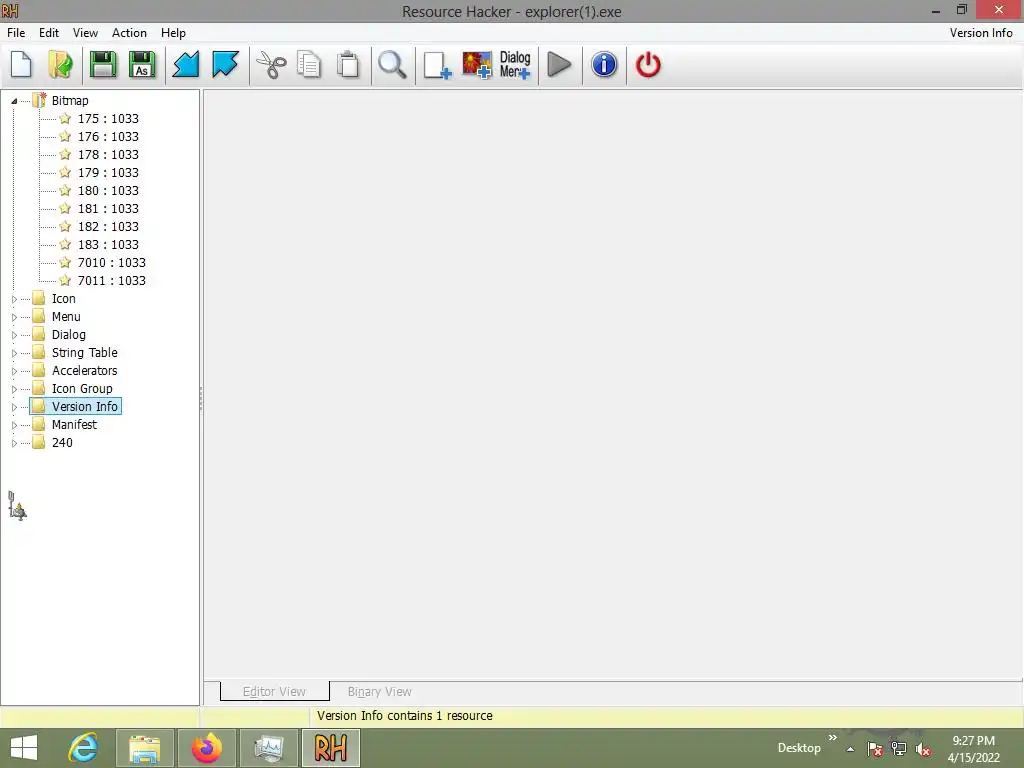Click the scissors Cut icon
1024x768 pixels.
271,65
